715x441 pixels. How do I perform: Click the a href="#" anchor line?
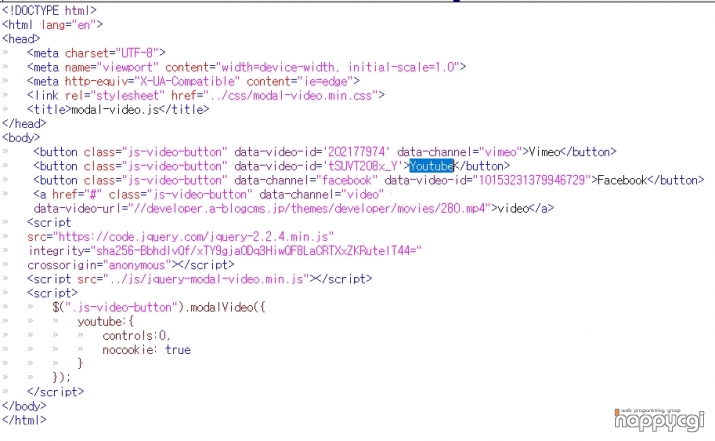pyautogui.click(x=208, y=194)
